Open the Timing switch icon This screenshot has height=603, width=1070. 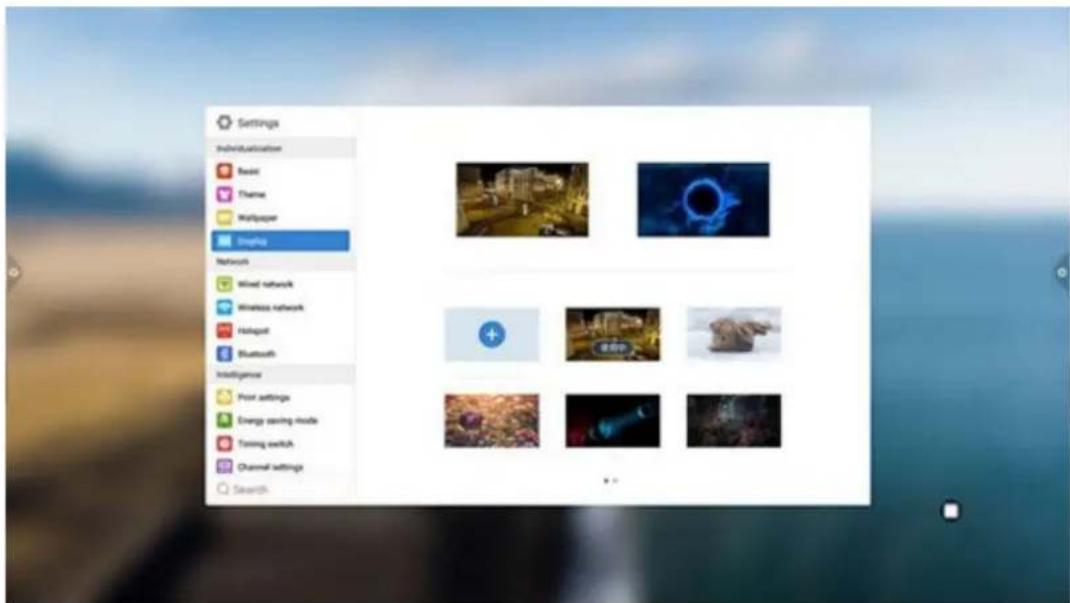point(225,443)
